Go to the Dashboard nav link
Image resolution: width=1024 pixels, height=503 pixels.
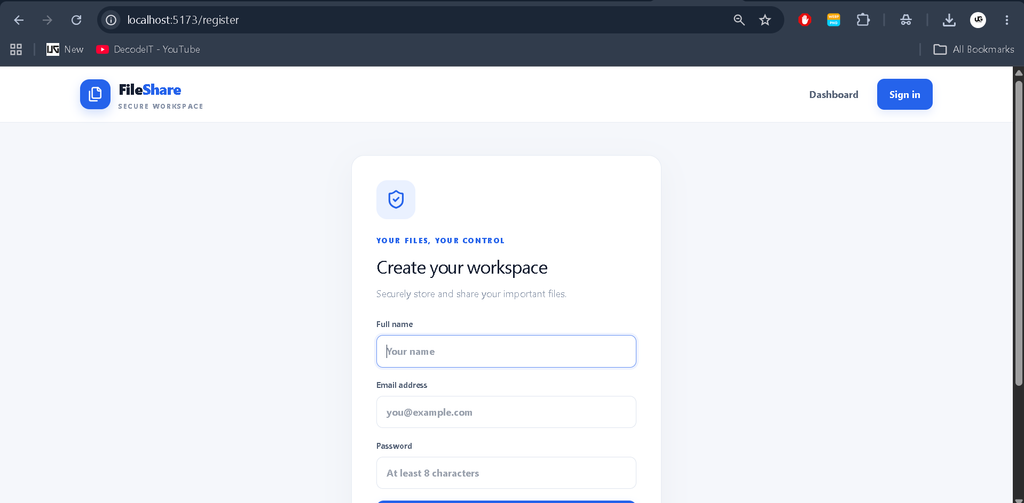[833, 95]
